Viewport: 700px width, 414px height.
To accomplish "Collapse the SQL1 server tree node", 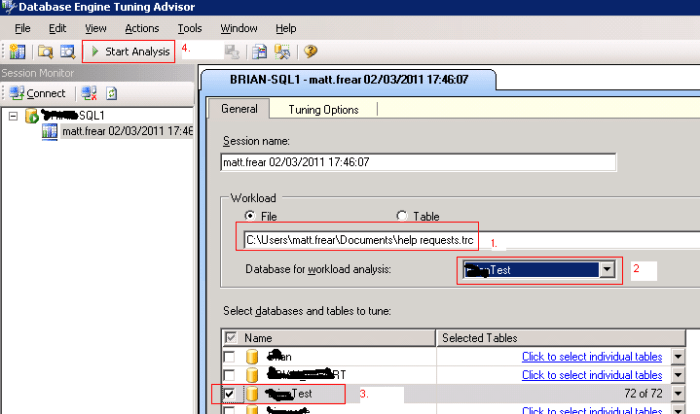I will (x=12, y=115).
